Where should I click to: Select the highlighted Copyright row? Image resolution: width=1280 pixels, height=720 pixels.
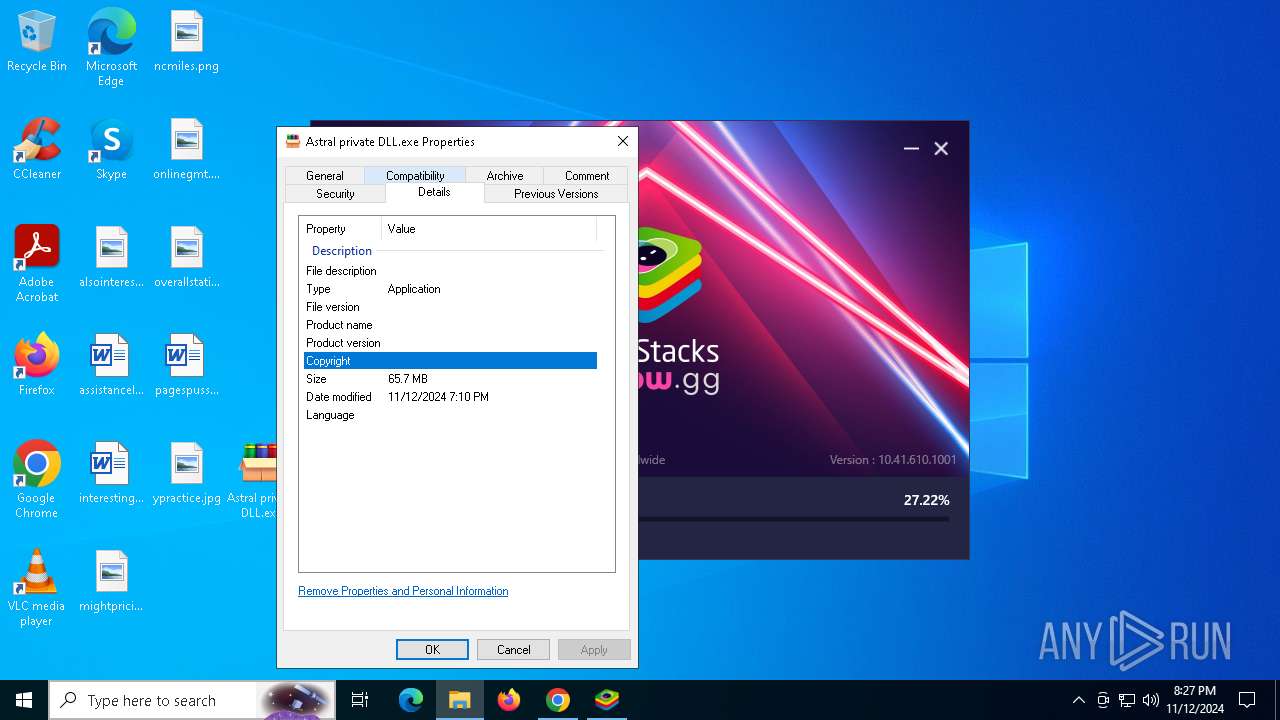pyautogui.click(x=450, y=361)
